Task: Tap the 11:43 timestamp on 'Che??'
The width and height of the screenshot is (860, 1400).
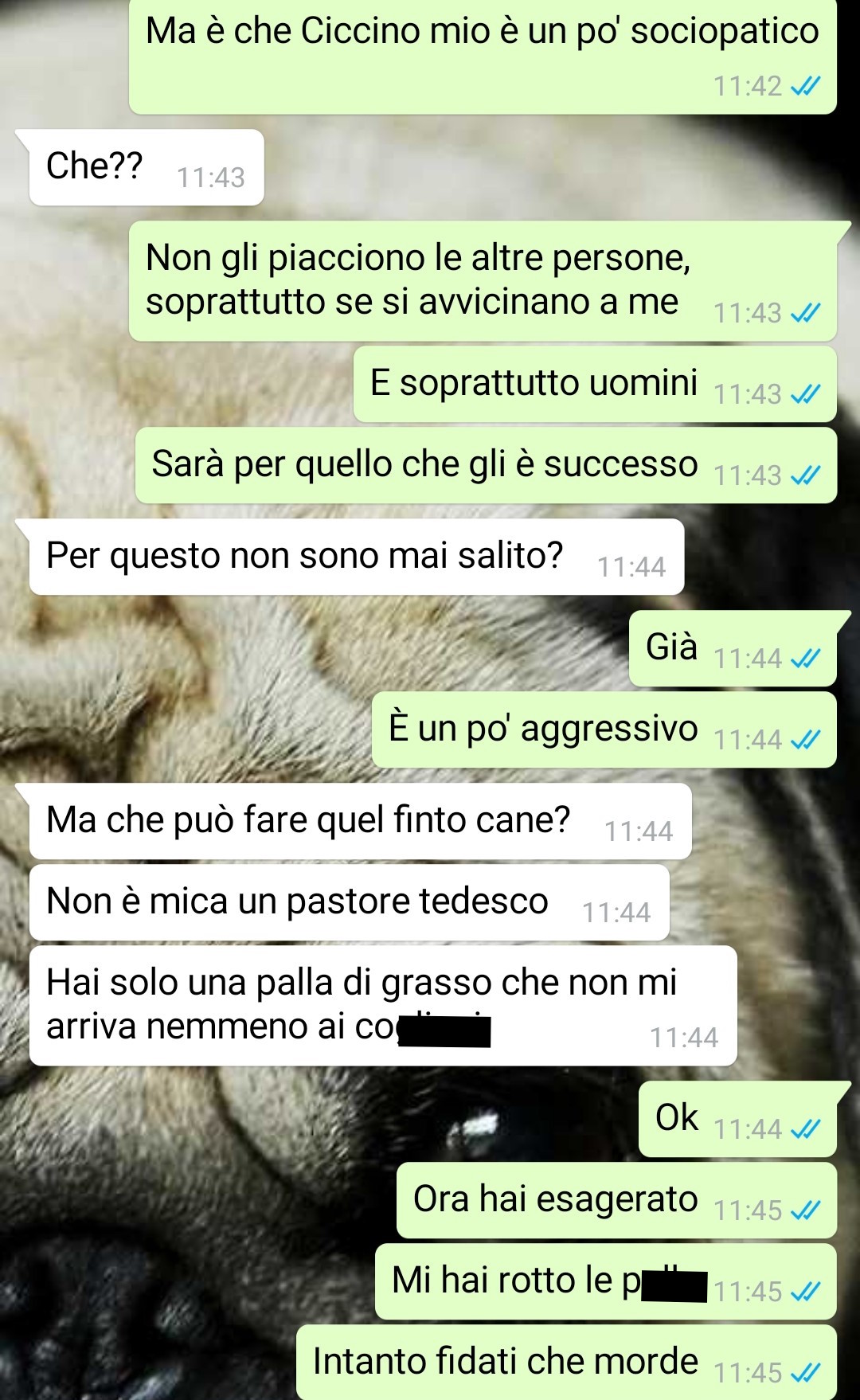Action: 210,178
